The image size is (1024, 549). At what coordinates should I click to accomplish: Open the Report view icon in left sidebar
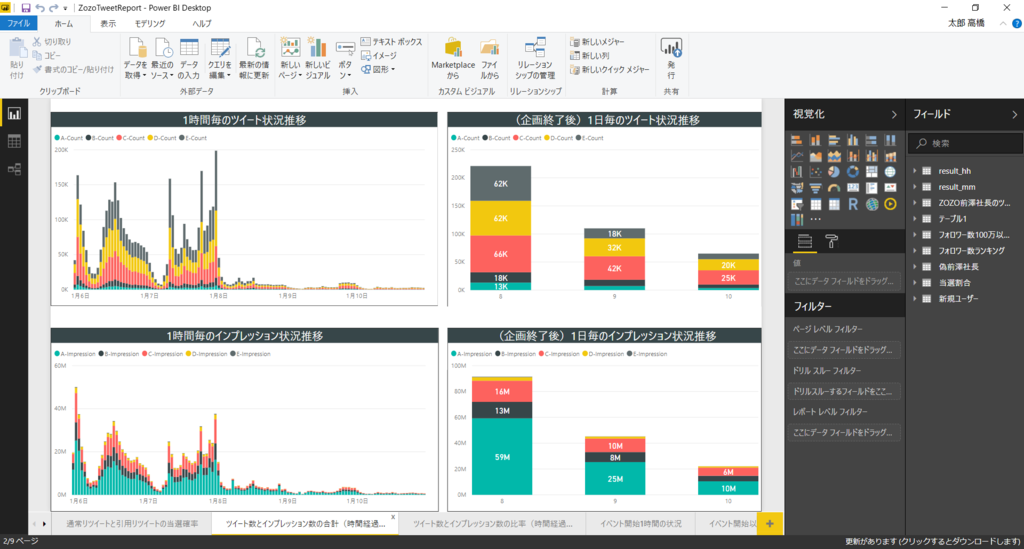pos(14,114)
